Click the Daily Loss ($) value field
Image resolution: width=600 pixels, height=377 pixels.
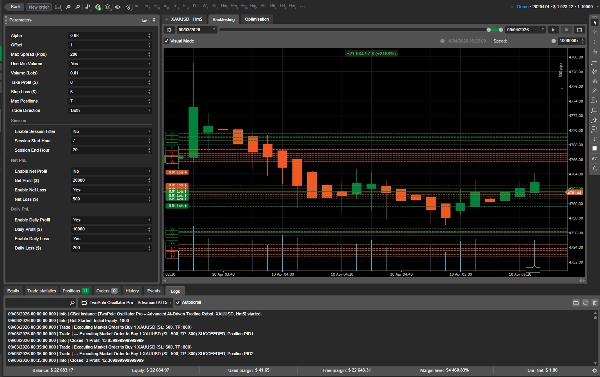[x=111, y=248]
